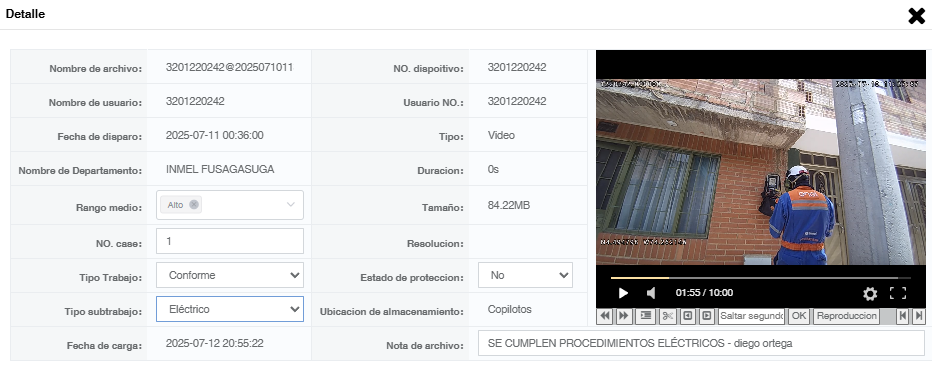932x367 pixels.
Task: Expand the Rango medio dropdown
Action: (291, 205)
